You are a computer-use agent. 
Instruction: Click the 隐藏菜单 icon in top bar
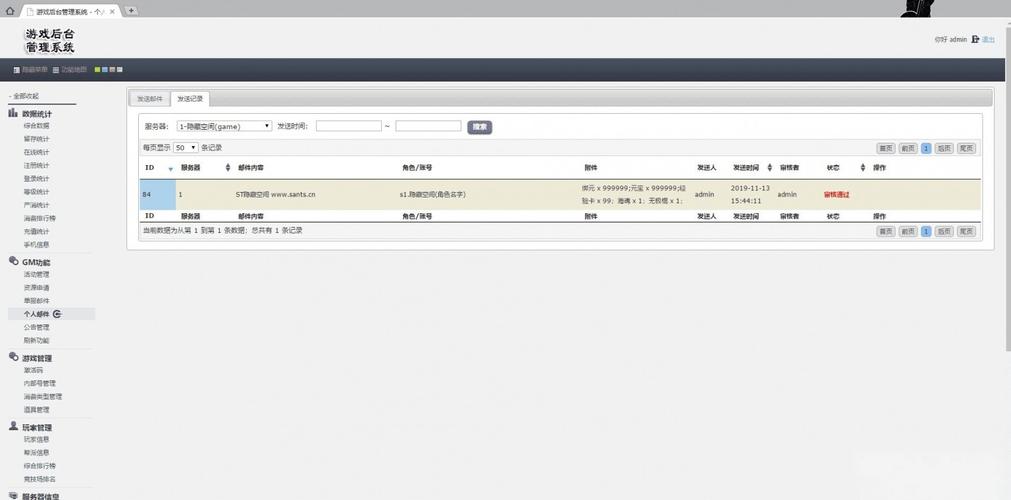[17, 70]
